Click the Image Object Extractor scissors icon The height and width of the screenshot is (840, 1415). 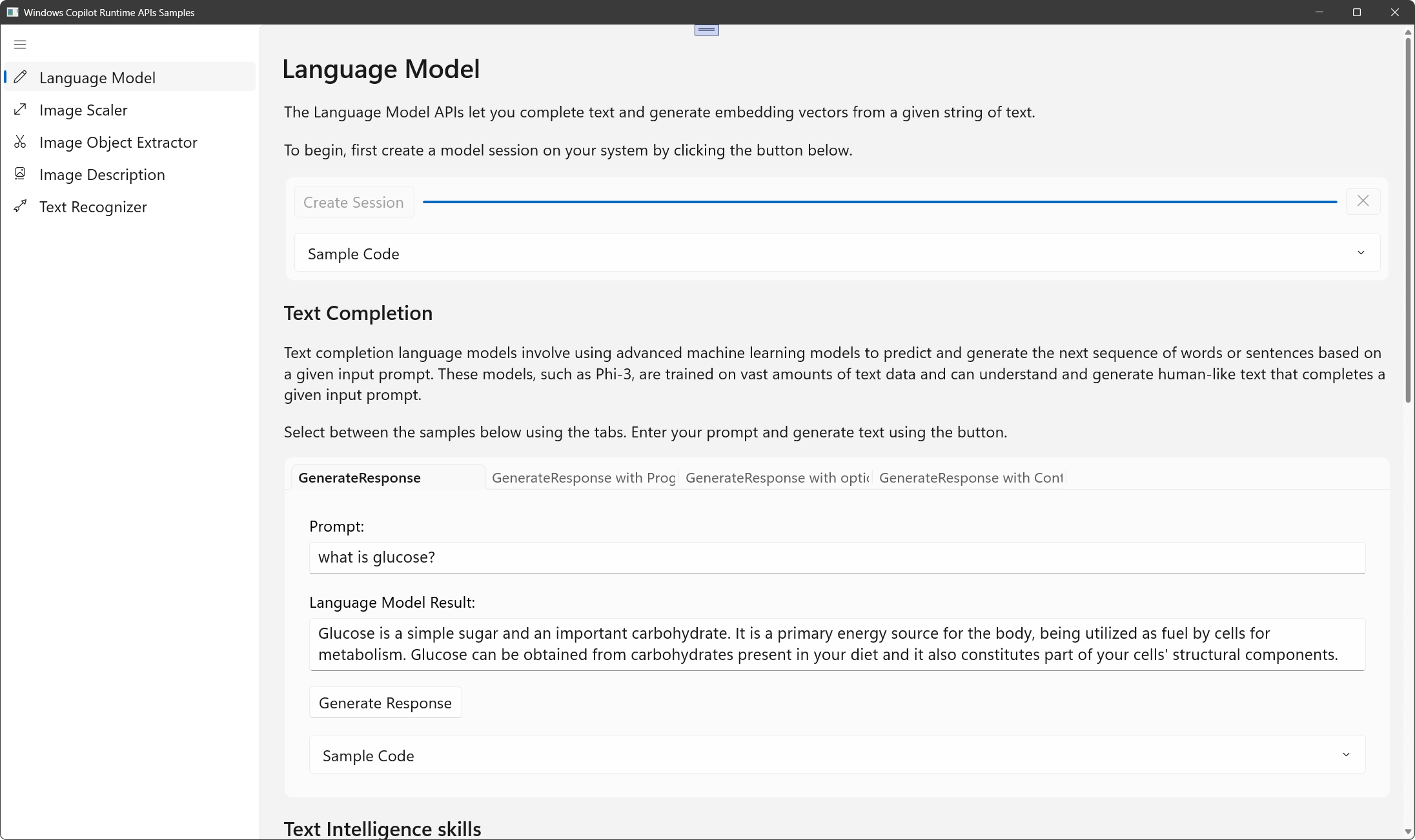pos(21,142)
